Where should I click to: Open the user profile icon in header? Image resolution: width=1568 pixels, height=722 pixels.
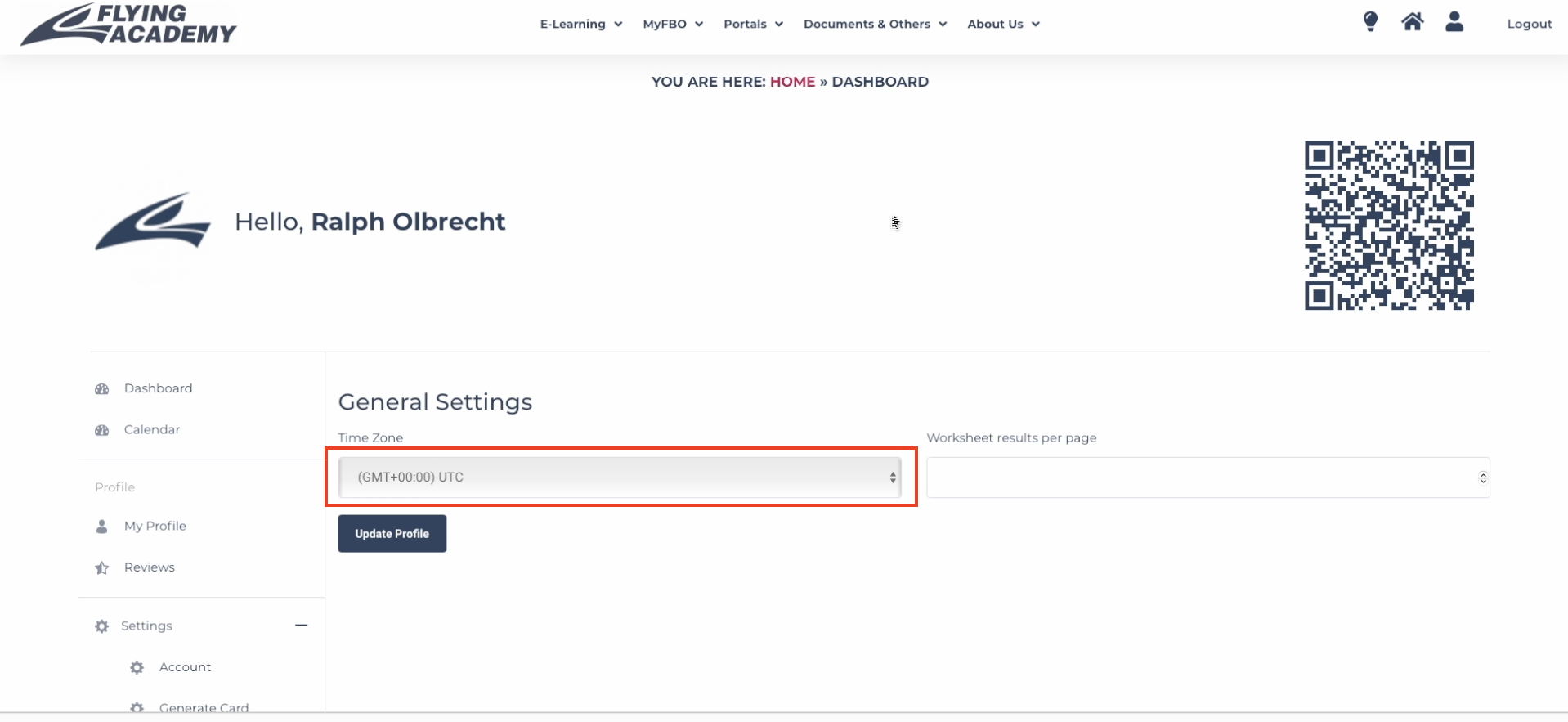[1454, 21]
